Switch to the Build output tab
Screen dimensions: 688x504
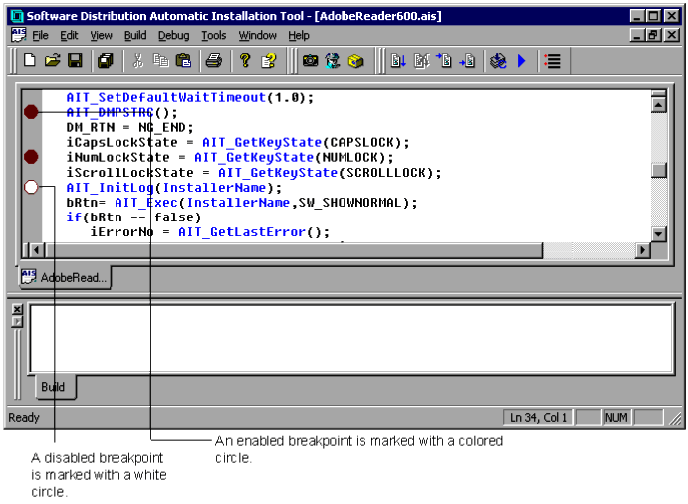coord(52,387)
